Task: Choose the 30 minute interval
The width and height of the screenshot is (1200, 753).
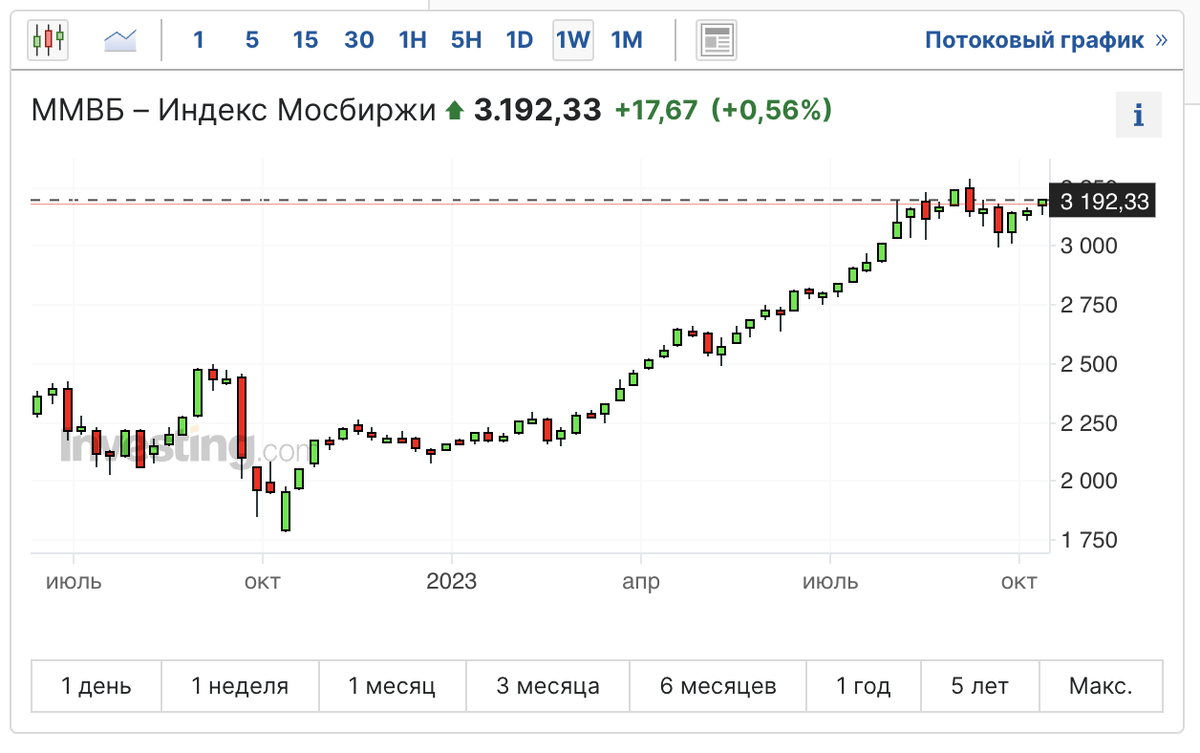Action: [x=359, y=41]
